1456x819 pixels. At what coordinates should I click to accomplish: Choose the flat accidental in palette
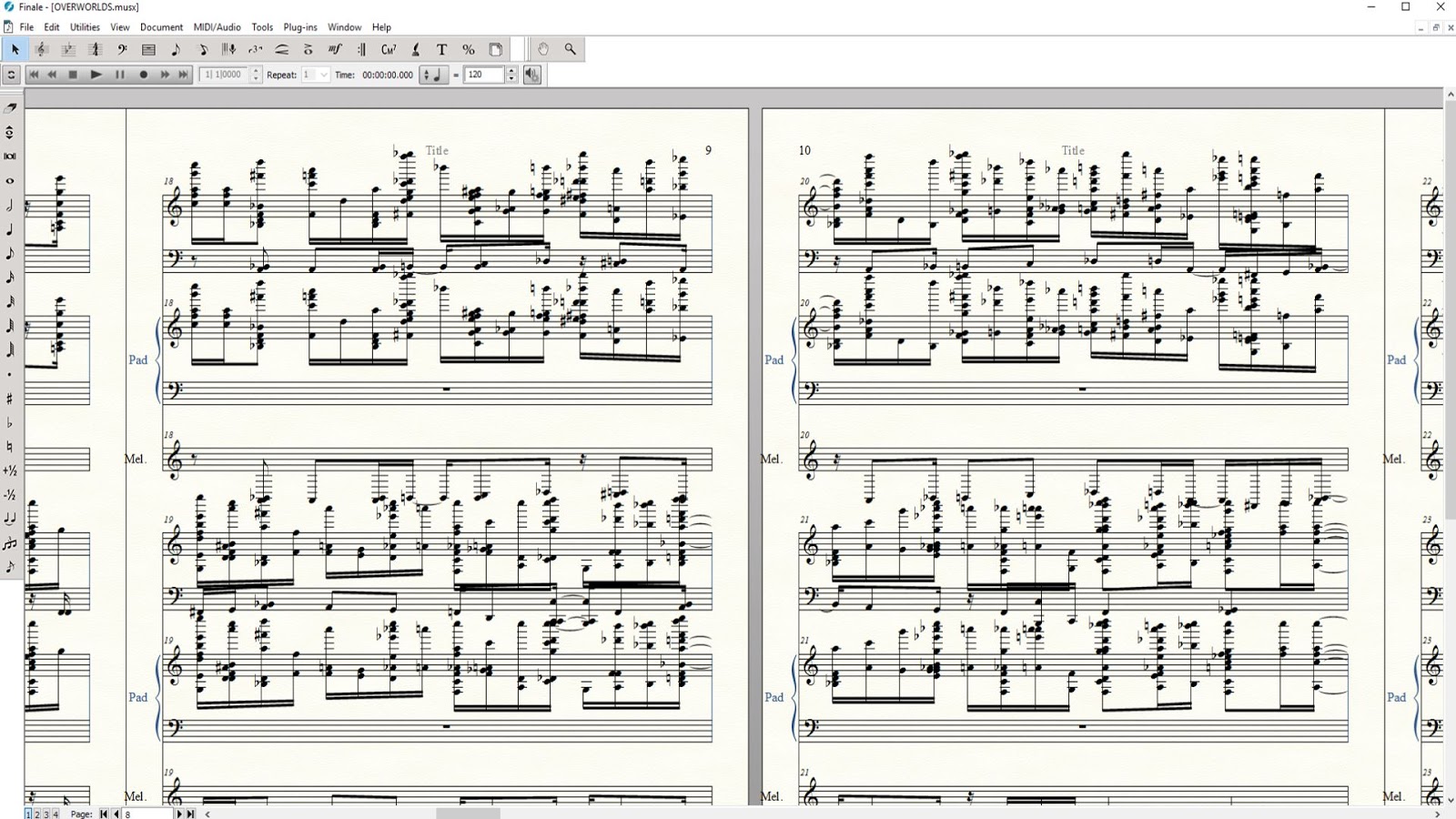10,422
